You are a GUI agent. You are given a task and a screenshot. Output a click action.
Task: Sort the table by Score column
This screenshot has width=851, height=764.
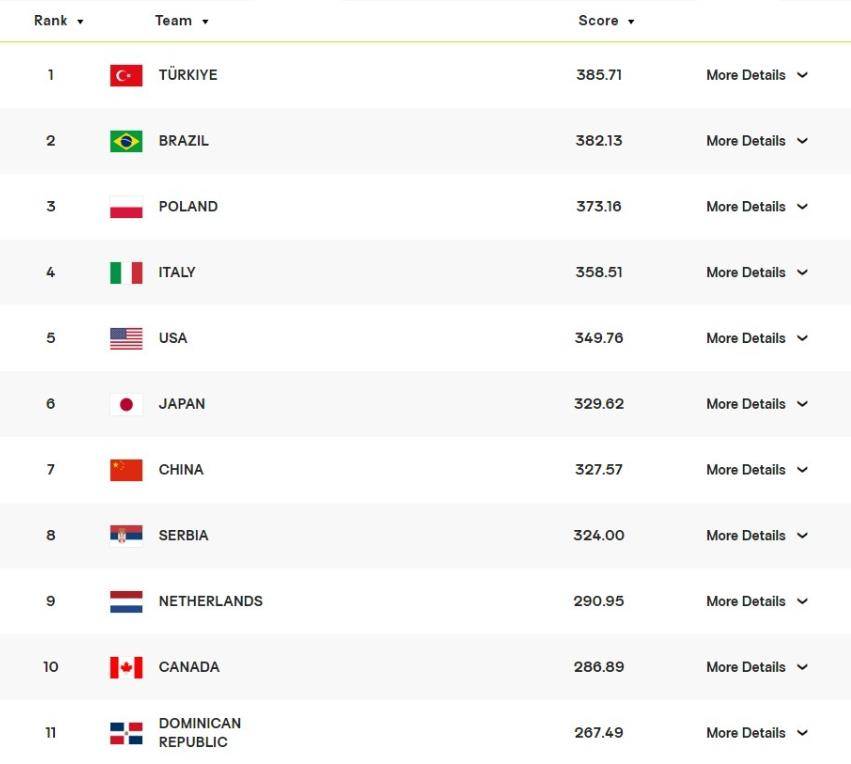click(x=606, y=21)
